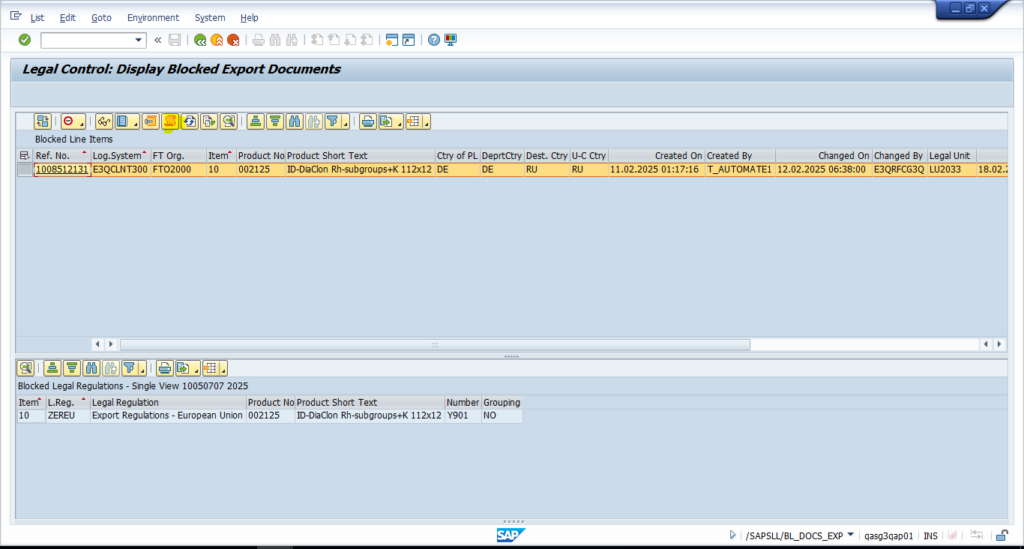The image size is (1024, 549).
Task: Open the dropdown arrow beside the log book icon
Action: (135, 123)
